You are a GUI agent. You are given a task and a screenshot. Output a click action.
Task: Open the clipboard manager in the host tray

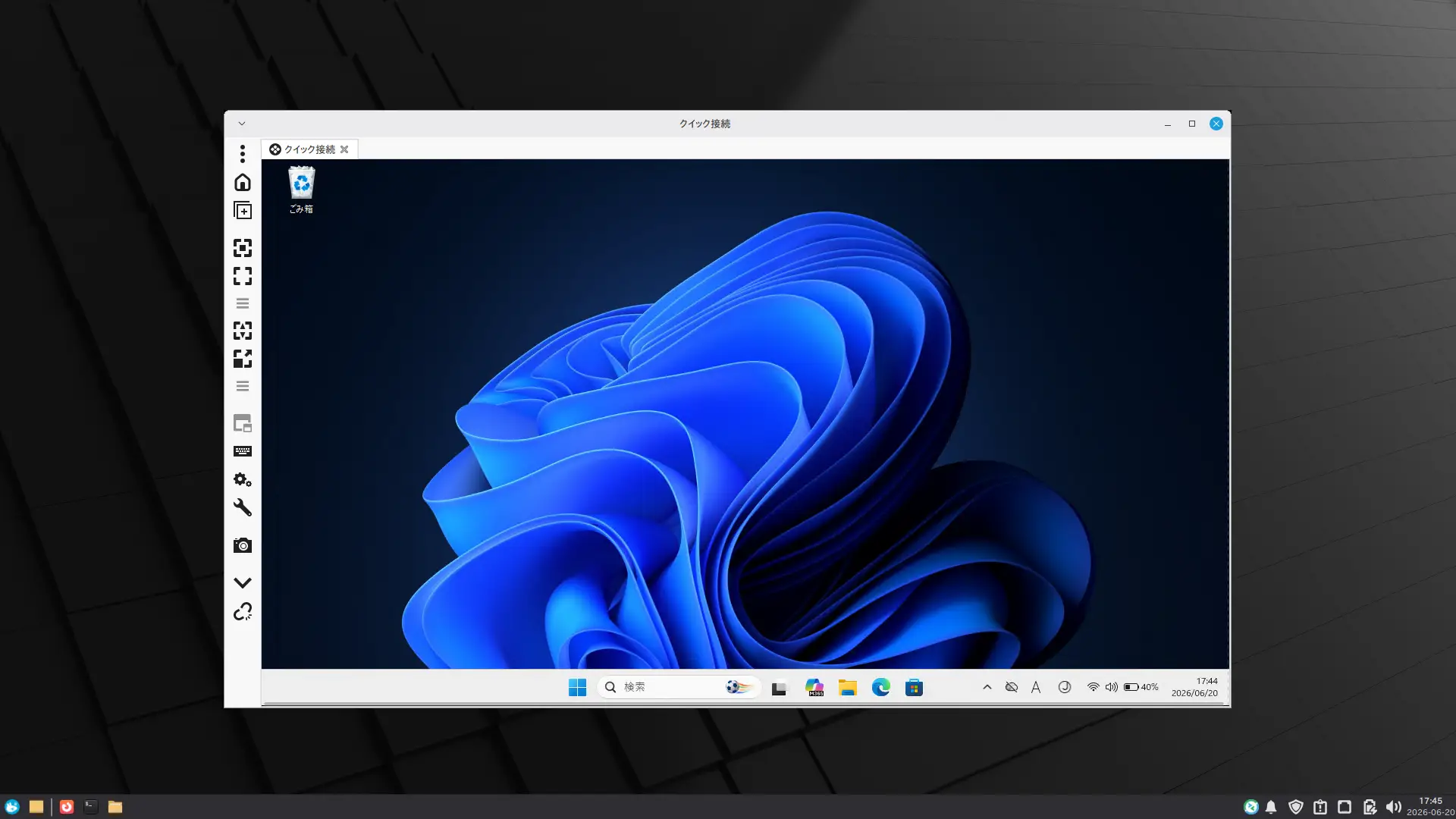pos(1320,807)
